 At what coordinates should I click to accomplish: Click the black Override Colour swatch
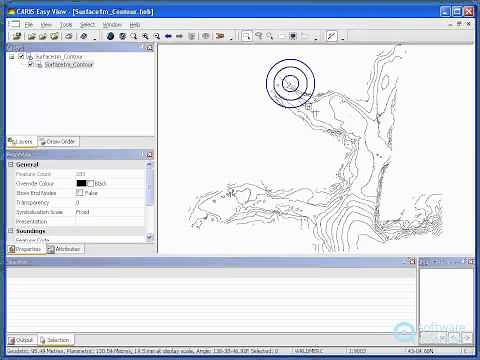point(81,183)
